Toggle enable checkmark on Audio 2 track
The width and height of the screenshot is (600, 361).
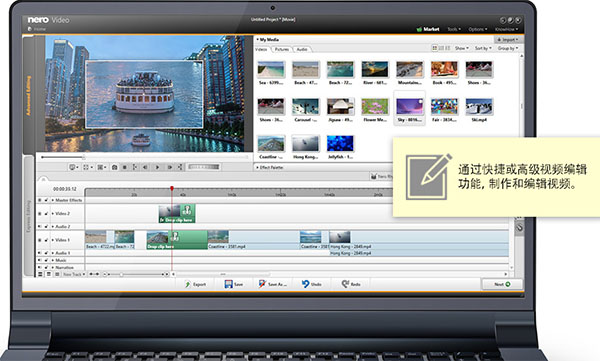(46, 227)
